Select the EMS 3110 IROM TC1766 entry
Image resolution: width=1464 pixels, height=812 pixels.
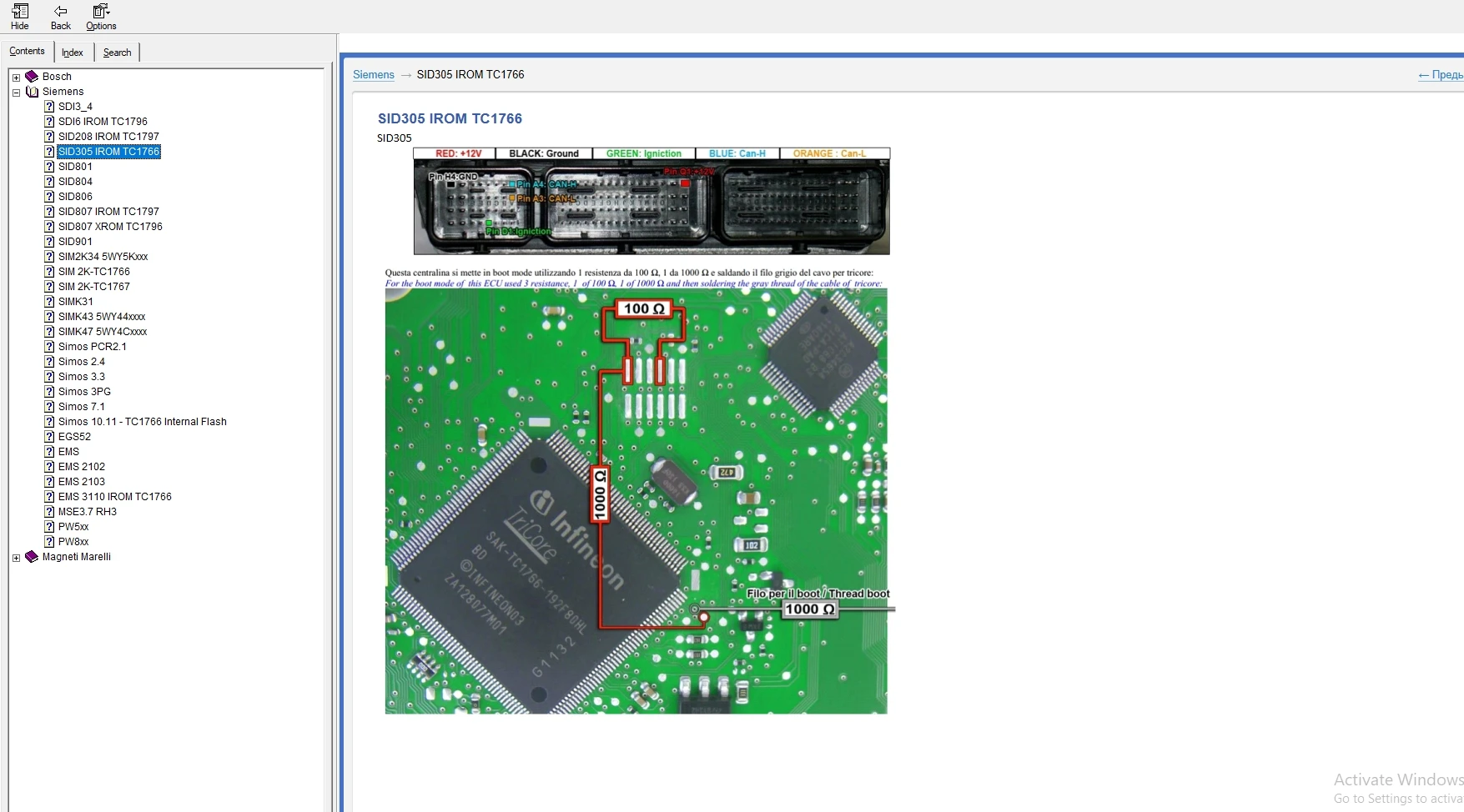coord(114,497)
